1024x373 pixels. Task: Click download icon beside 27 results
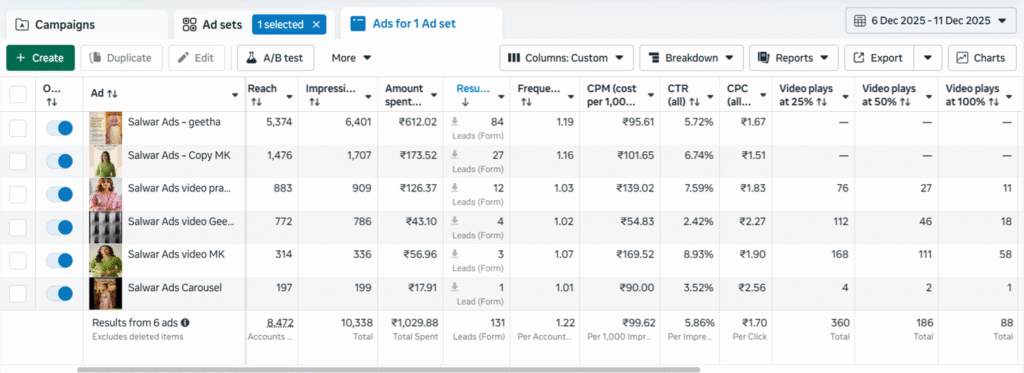pyautogui.click(x=455, y=155)
